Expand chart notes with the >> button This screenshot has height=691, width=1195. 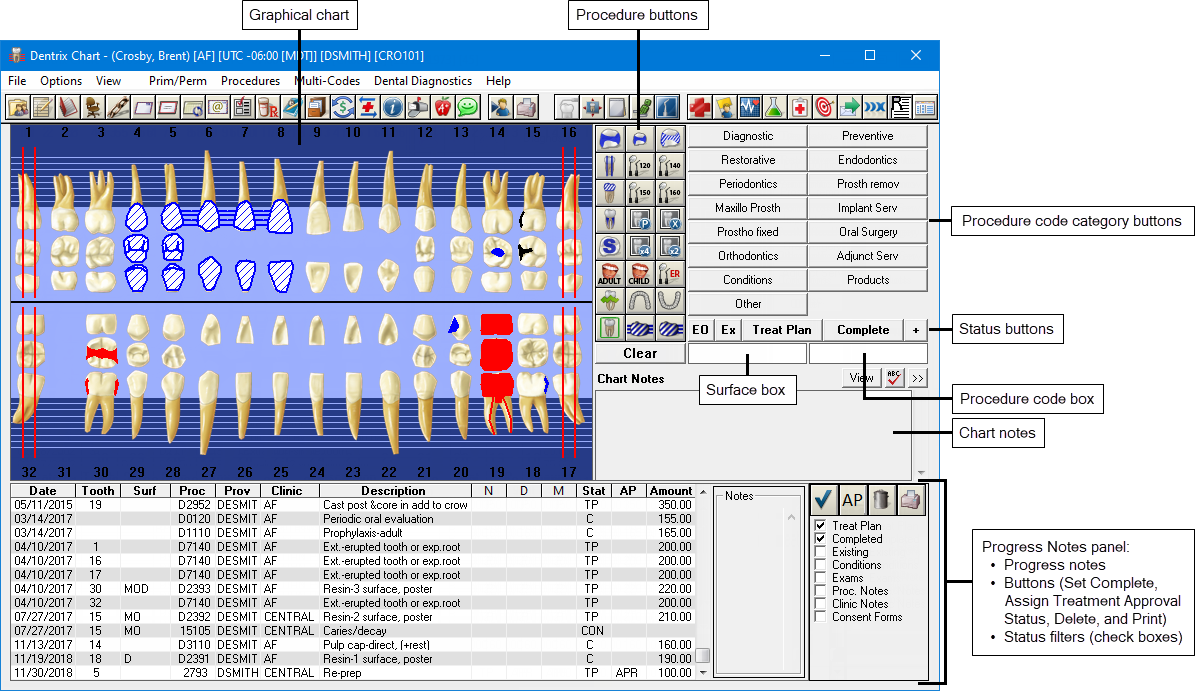(x=918, y=378)
